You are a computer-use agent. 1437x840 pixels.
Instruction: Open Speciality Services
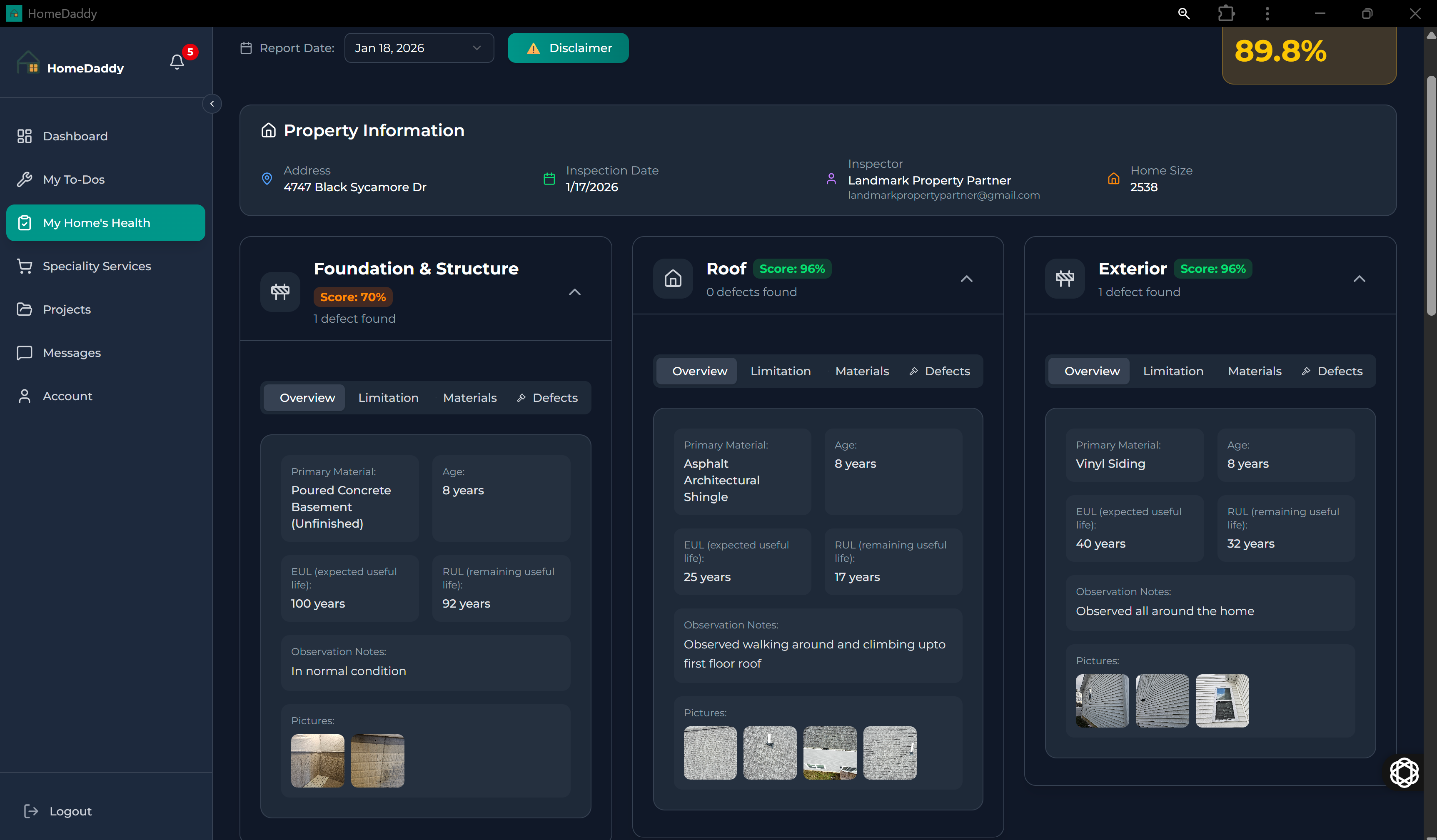point(106,266)
